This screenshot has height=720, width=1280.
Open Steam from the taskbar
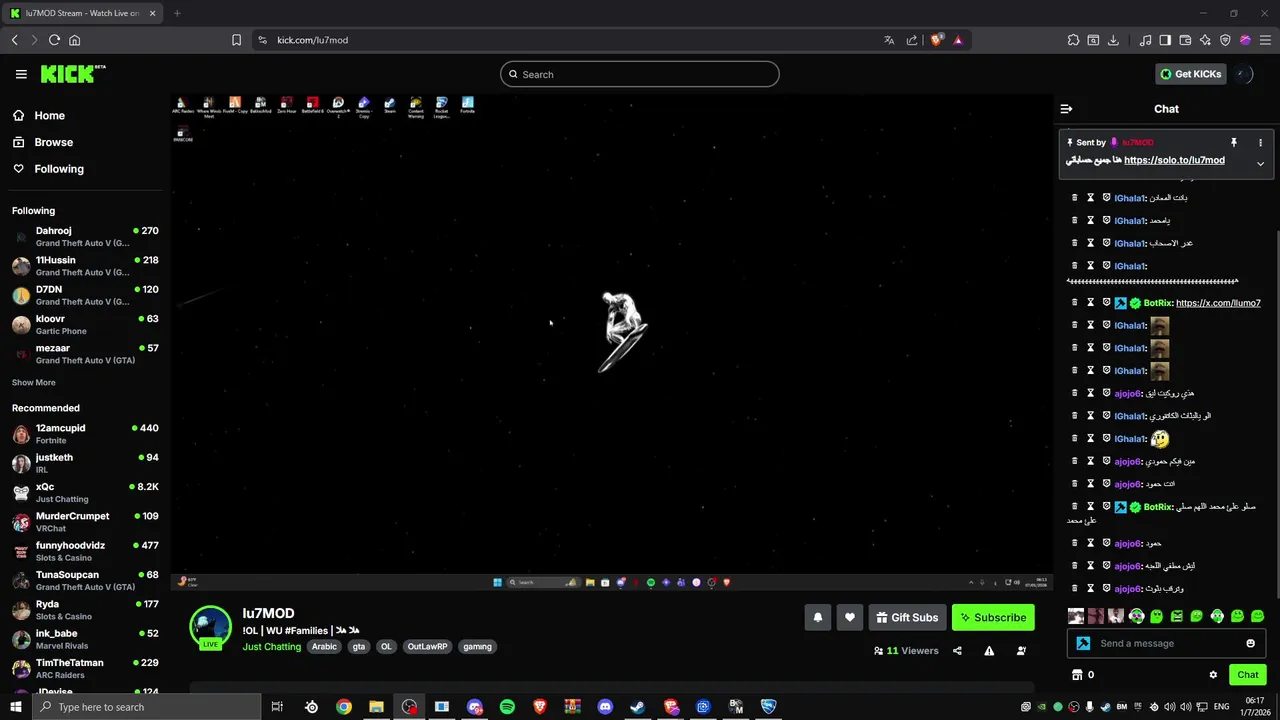tap(637, 707)
